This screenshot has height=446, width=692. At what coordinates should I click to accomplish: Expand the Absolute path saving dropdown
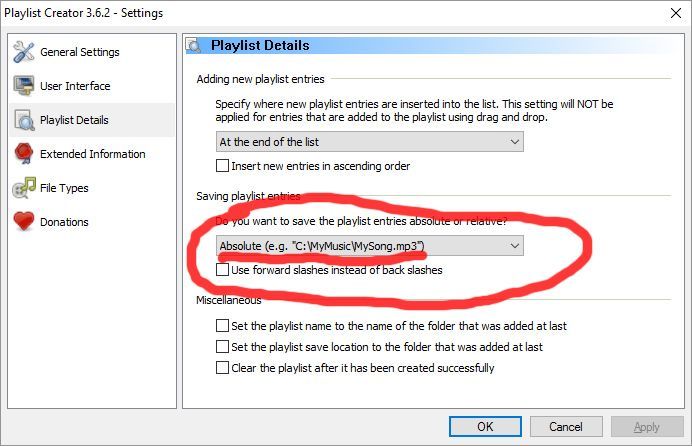(370, 246)
